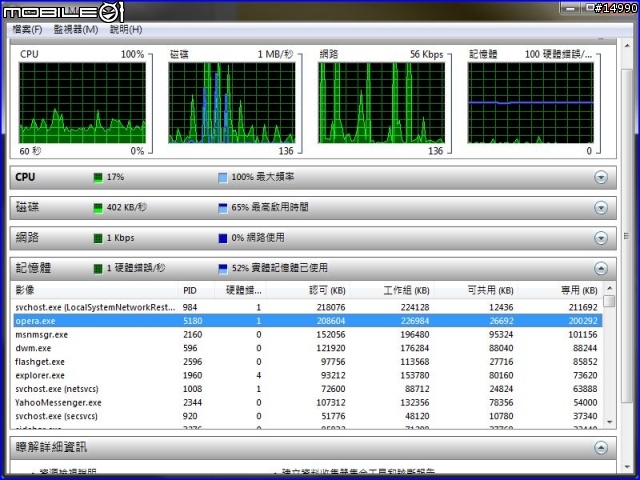Sort by the 硬體錯... column header
The image size is (640, 480).
(x=240, y=290)
